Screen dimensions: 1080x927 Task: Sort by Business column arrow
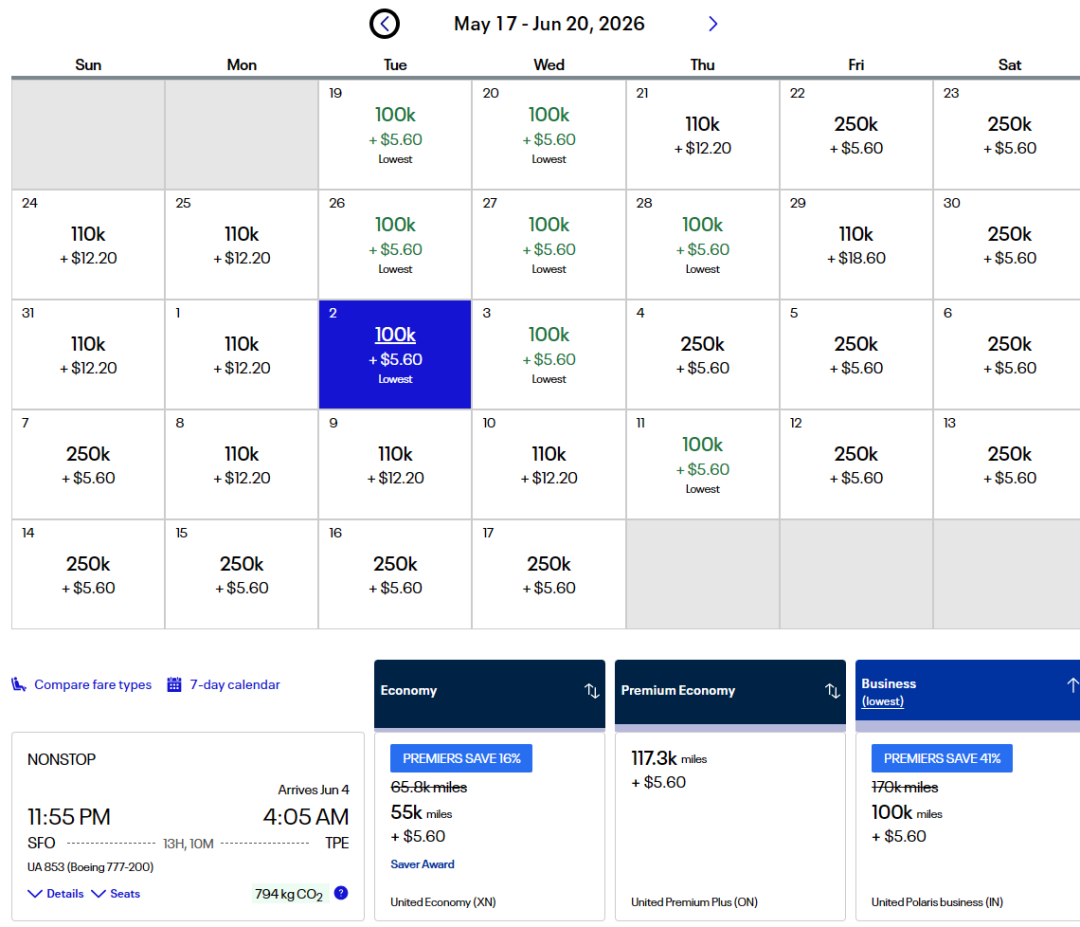tap(1071, 686)
